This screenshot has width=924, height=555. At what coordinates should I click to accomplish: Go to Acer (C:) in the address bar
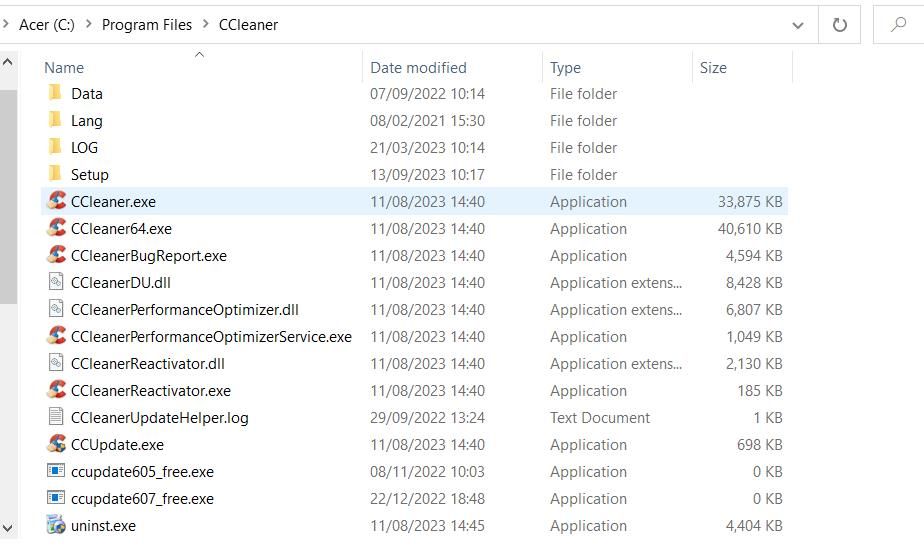click(47, 25)
